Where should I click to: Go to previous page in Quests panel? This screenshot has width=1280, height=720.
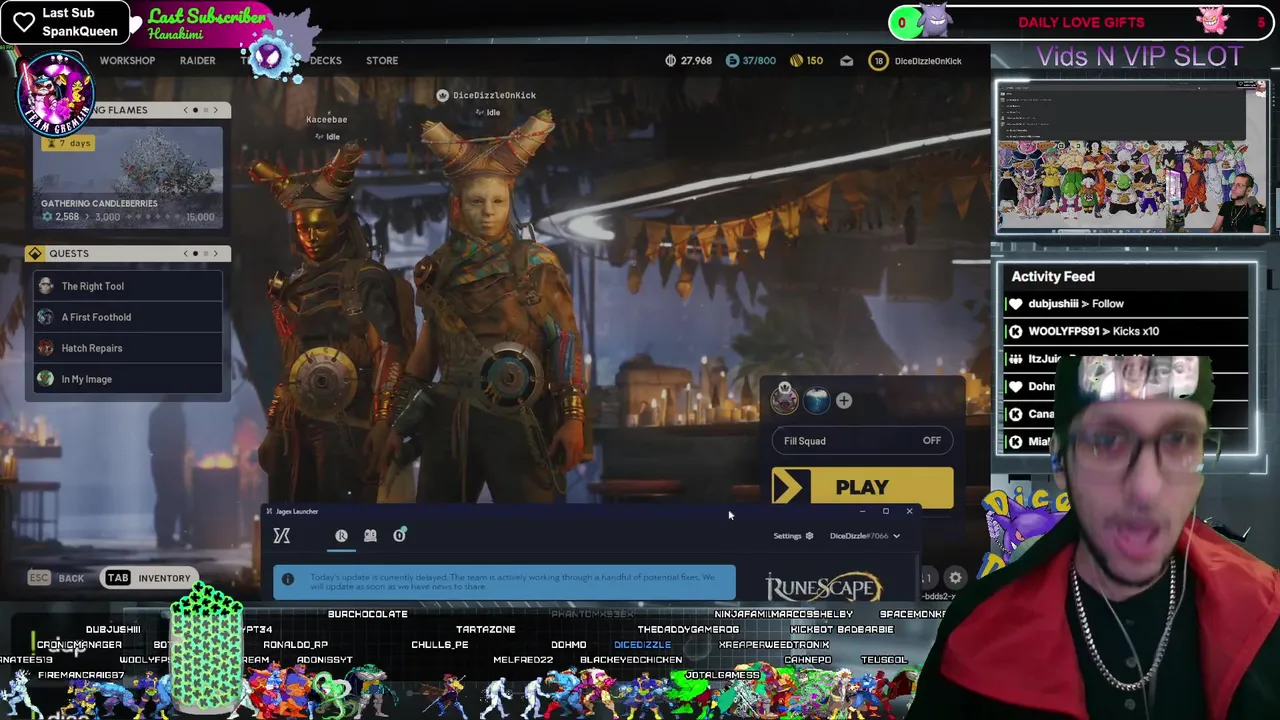[x=185, y=254]
